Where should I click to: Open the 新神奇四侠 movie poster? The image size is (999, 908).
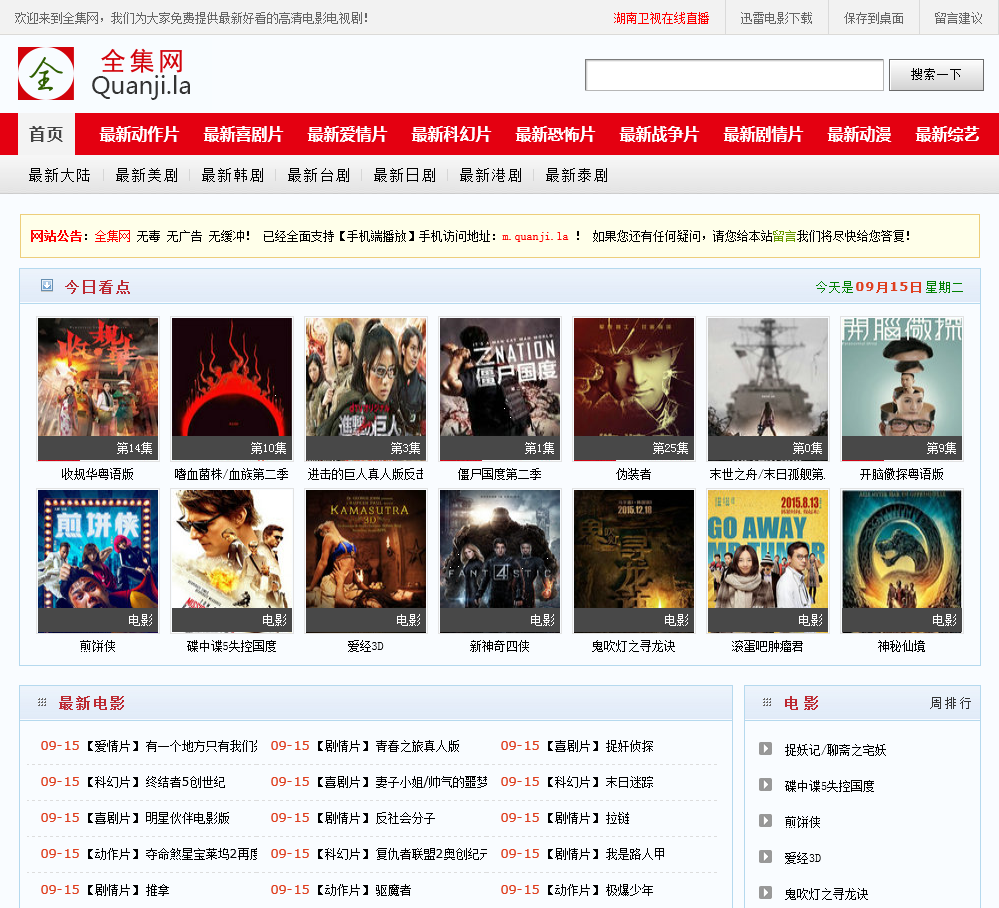click(x=500, y=561)
